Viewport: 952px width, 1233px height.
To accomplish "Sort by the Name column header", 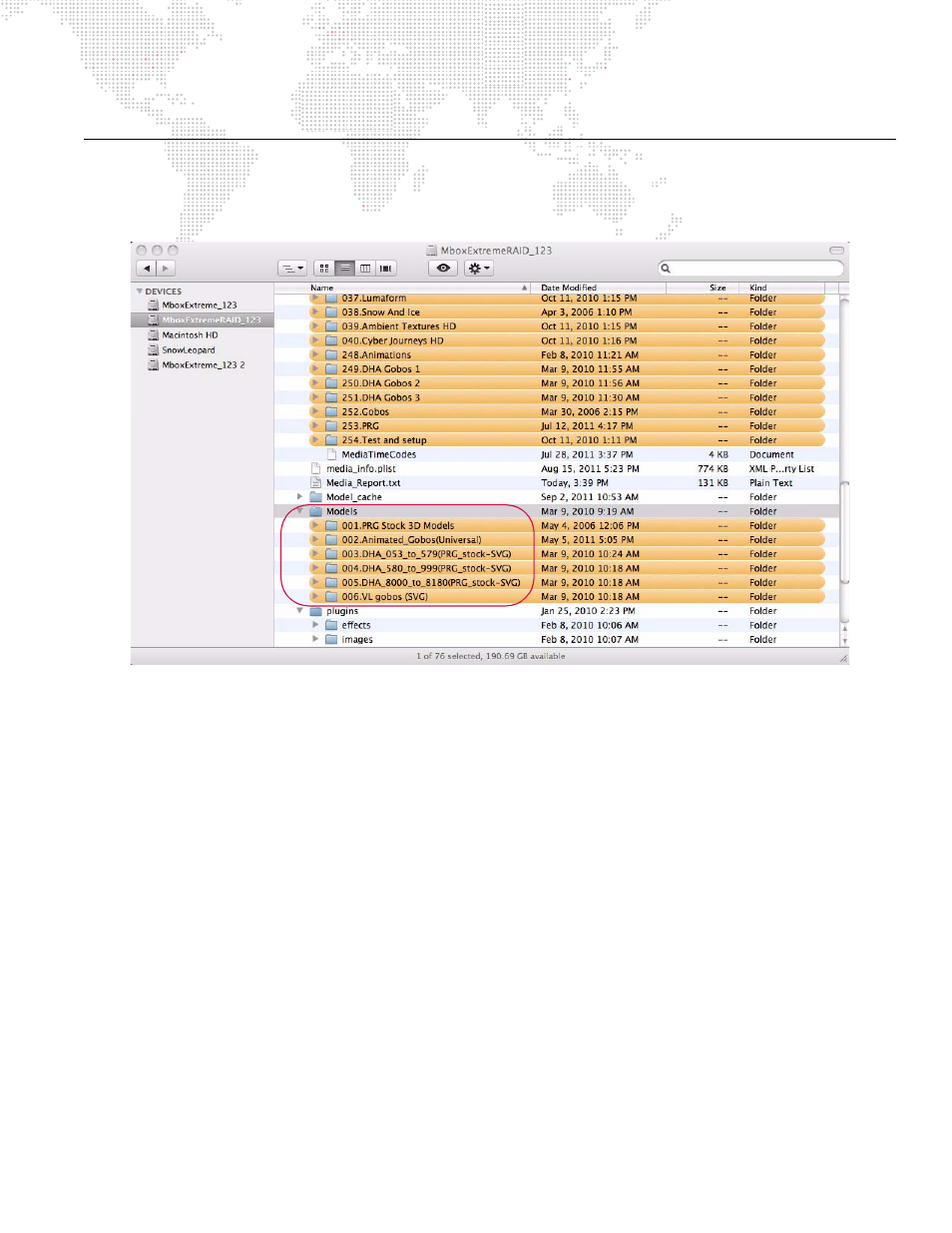I will click(x=404, y=288).
